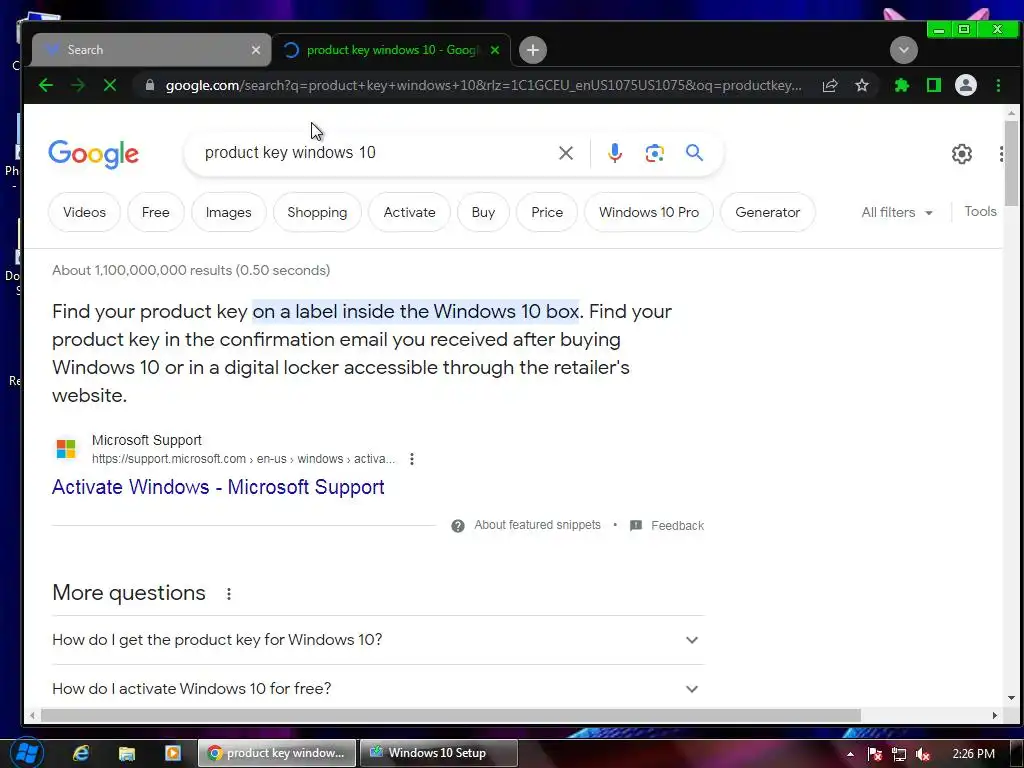
Task: Clear the search box with the X
Action: [566, 153]
